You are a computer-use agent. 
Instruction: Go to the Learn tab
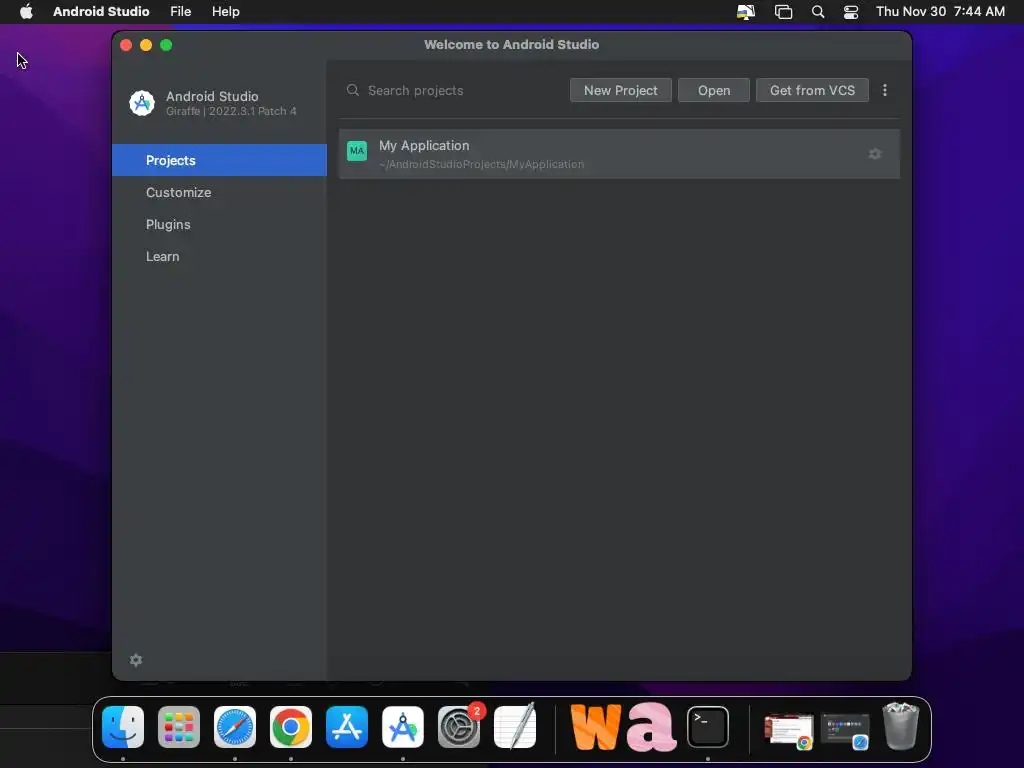tap(219, 256)
